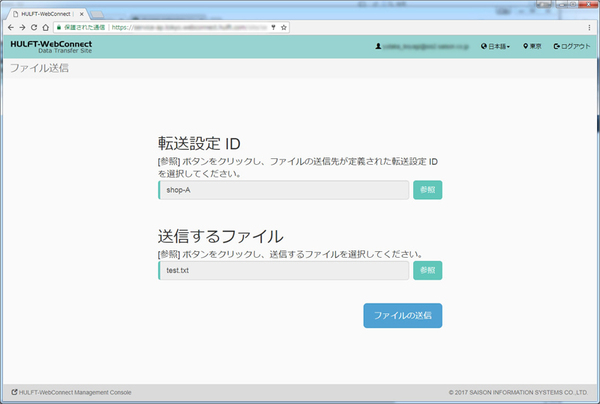
Task: Bookmark the page with the star icon
Action: [284, 27]
